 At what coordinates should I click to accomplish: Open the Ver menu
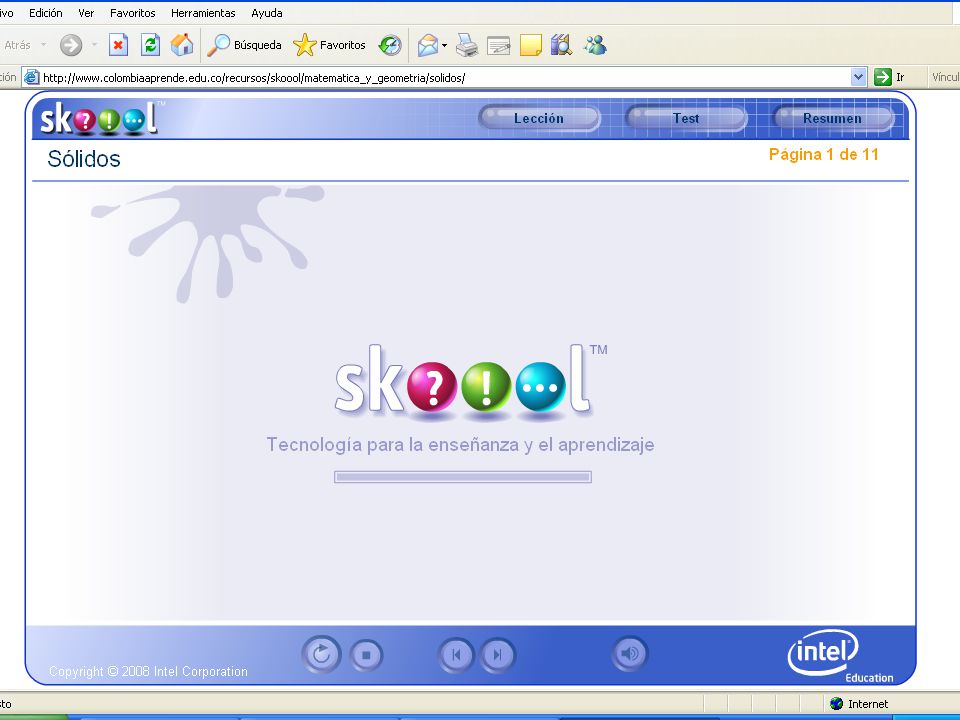pos(86,13)
